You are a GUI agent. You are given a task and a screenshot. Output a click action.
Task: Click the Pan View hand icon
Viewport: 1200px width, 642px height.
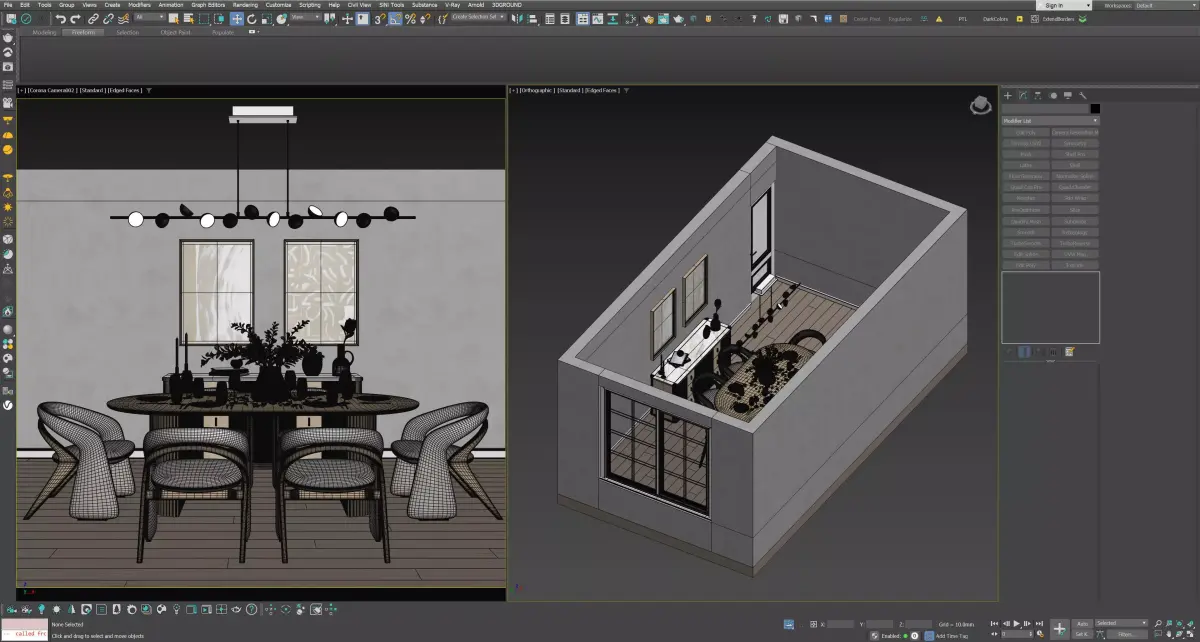(1168, 635)
